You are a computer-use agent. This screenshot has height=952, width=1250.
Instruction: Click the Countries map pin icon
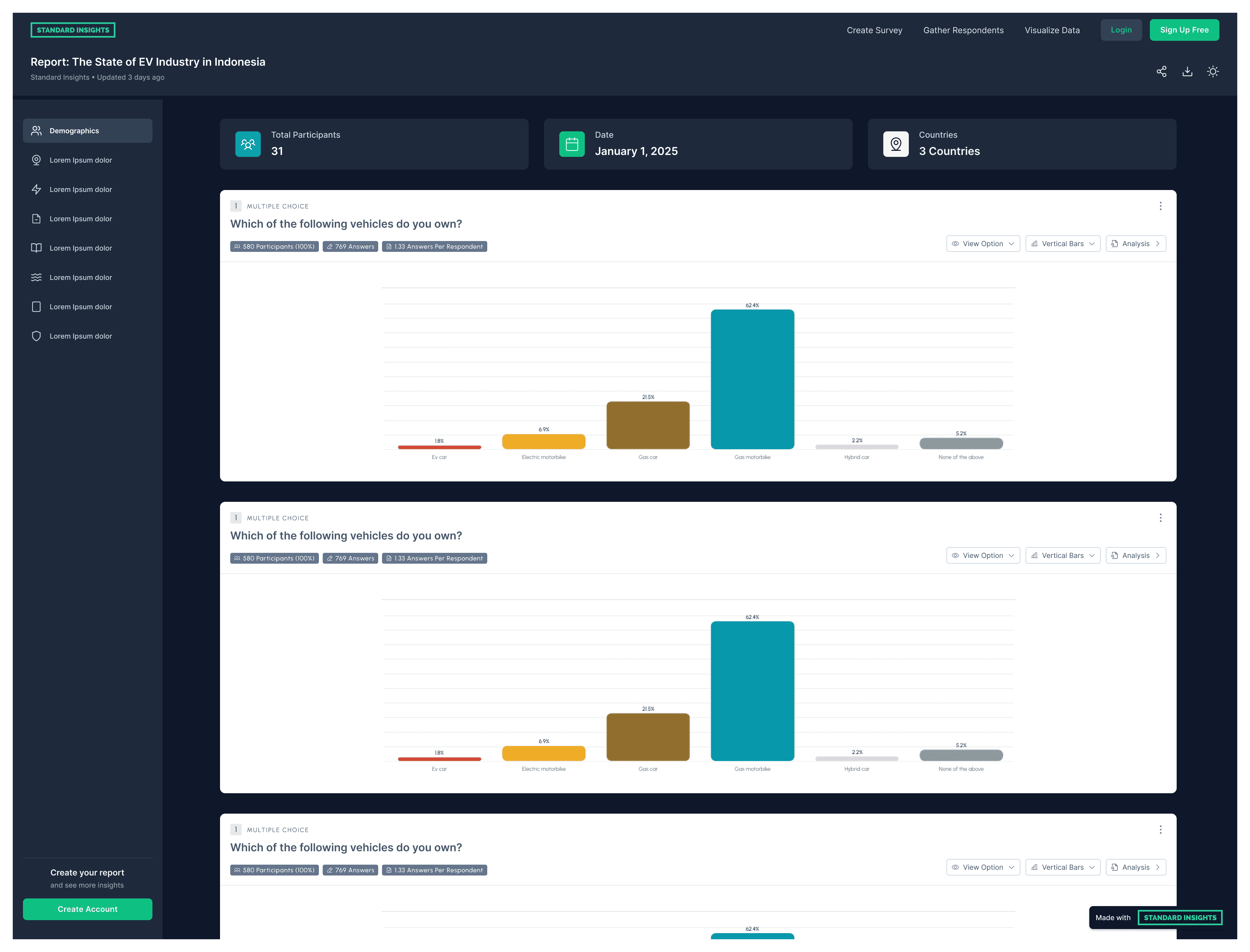[895, 144]
